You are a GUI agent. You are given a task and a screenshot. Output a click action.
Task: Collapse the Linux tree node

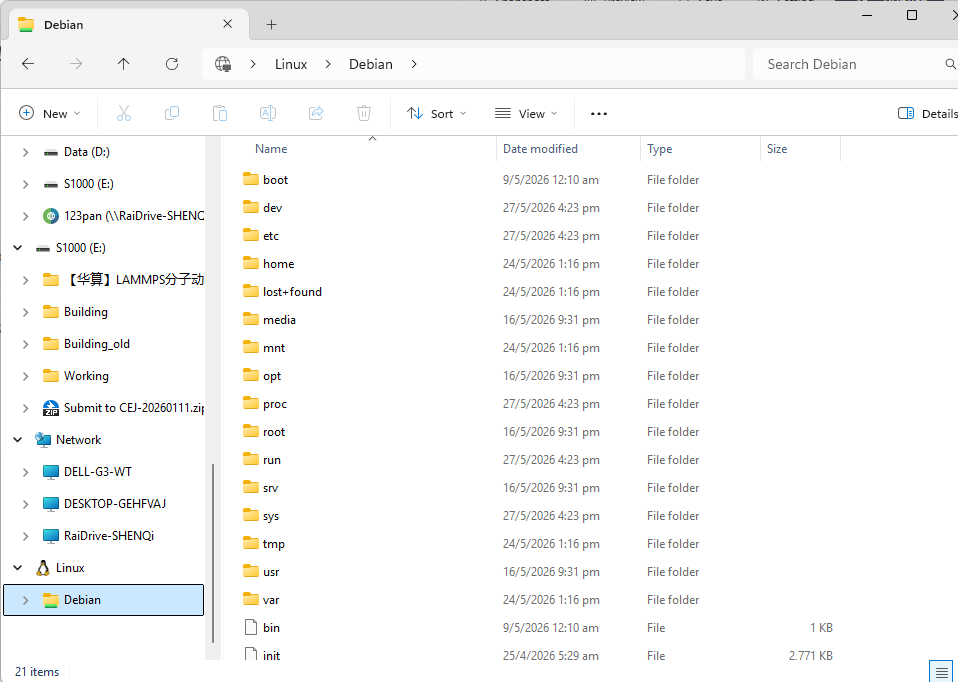tap(18, 568)
